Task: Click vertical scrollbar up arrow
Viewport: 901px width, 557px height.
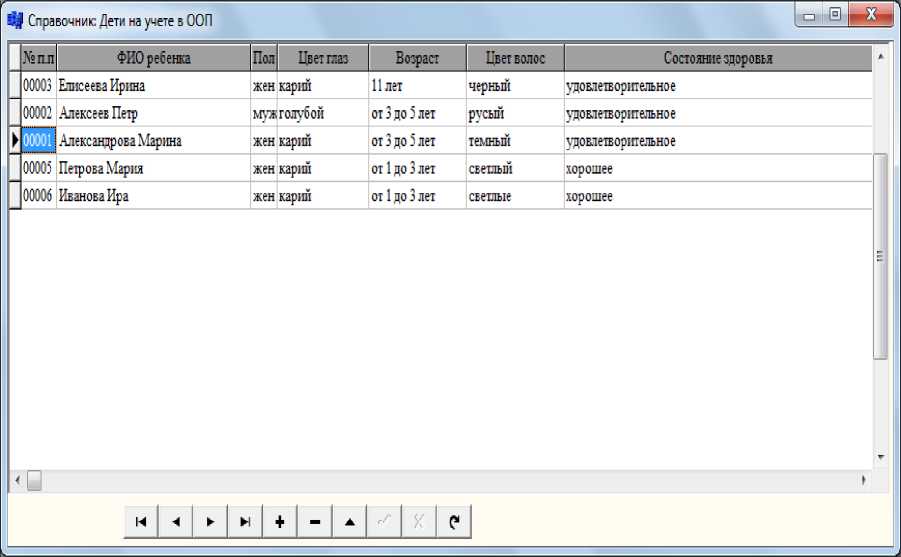Action: point(880,56)
